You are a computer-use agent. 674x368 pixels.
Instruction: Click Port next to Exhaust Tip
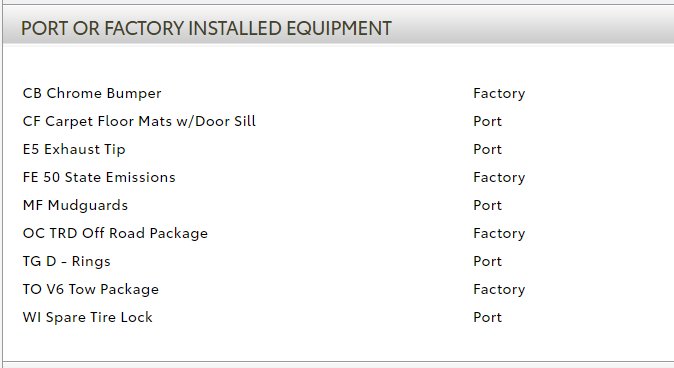tap(487, 149)
